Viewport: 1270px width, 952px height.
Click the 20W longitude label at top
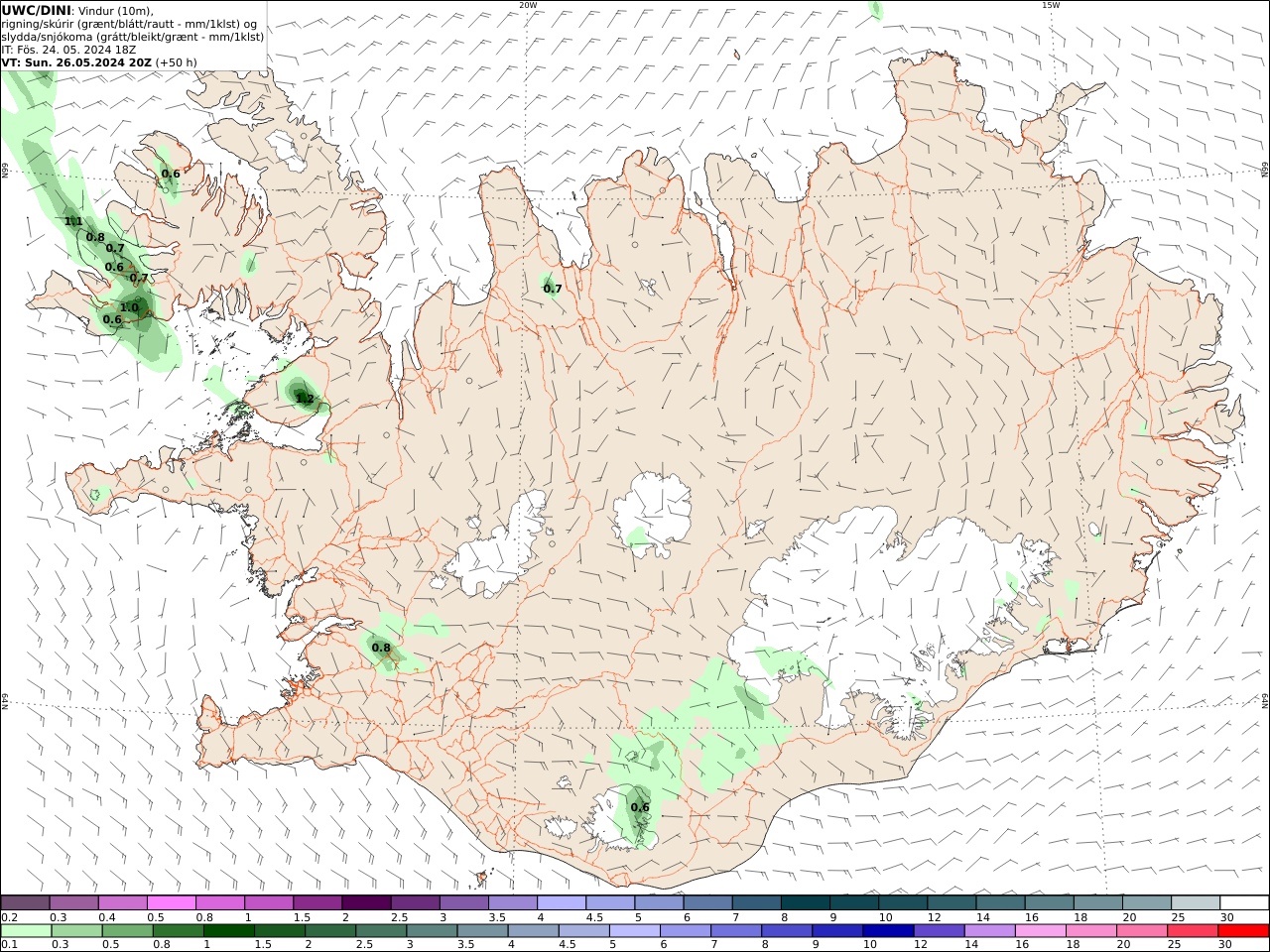(x=528, y=5)
